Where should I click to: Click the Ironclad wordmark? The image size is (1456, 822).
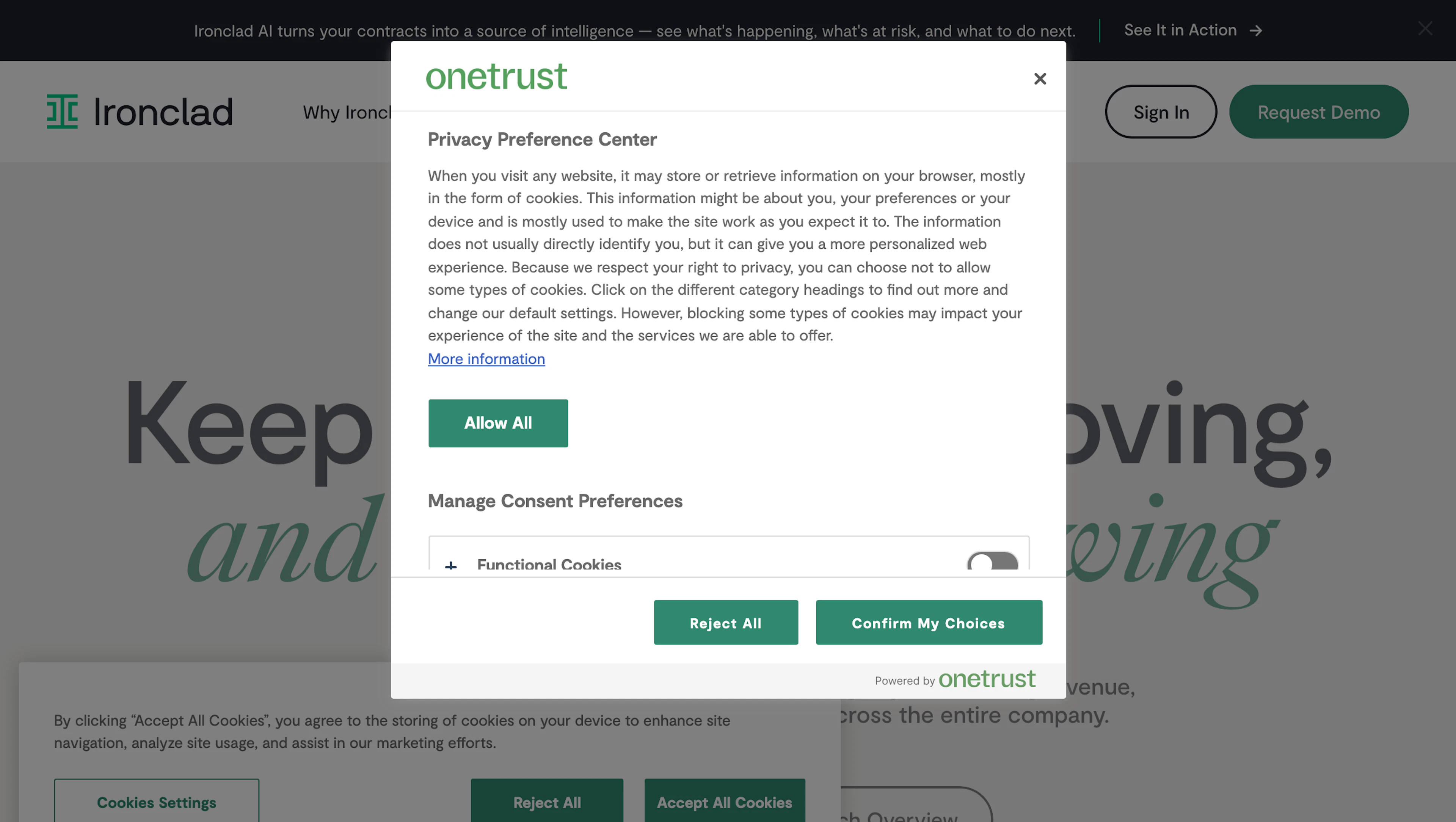[x=163, y=111]
